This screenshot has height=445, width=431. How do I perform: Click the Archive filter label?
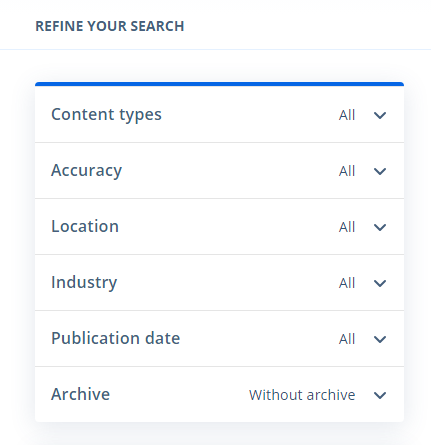80,394
